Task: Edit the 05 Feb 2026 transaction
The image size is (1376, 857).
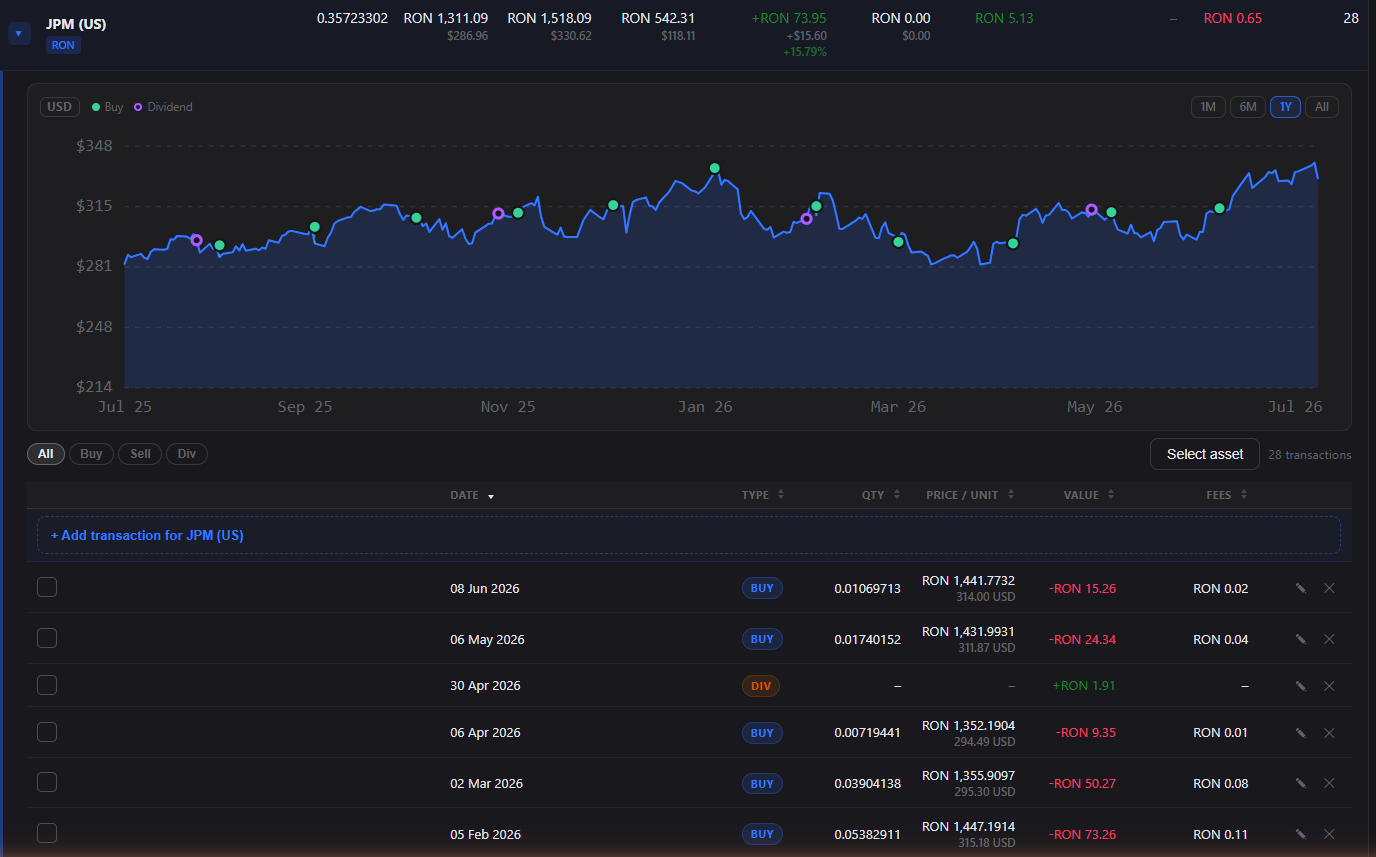Action: click(x=1301, y=834)
